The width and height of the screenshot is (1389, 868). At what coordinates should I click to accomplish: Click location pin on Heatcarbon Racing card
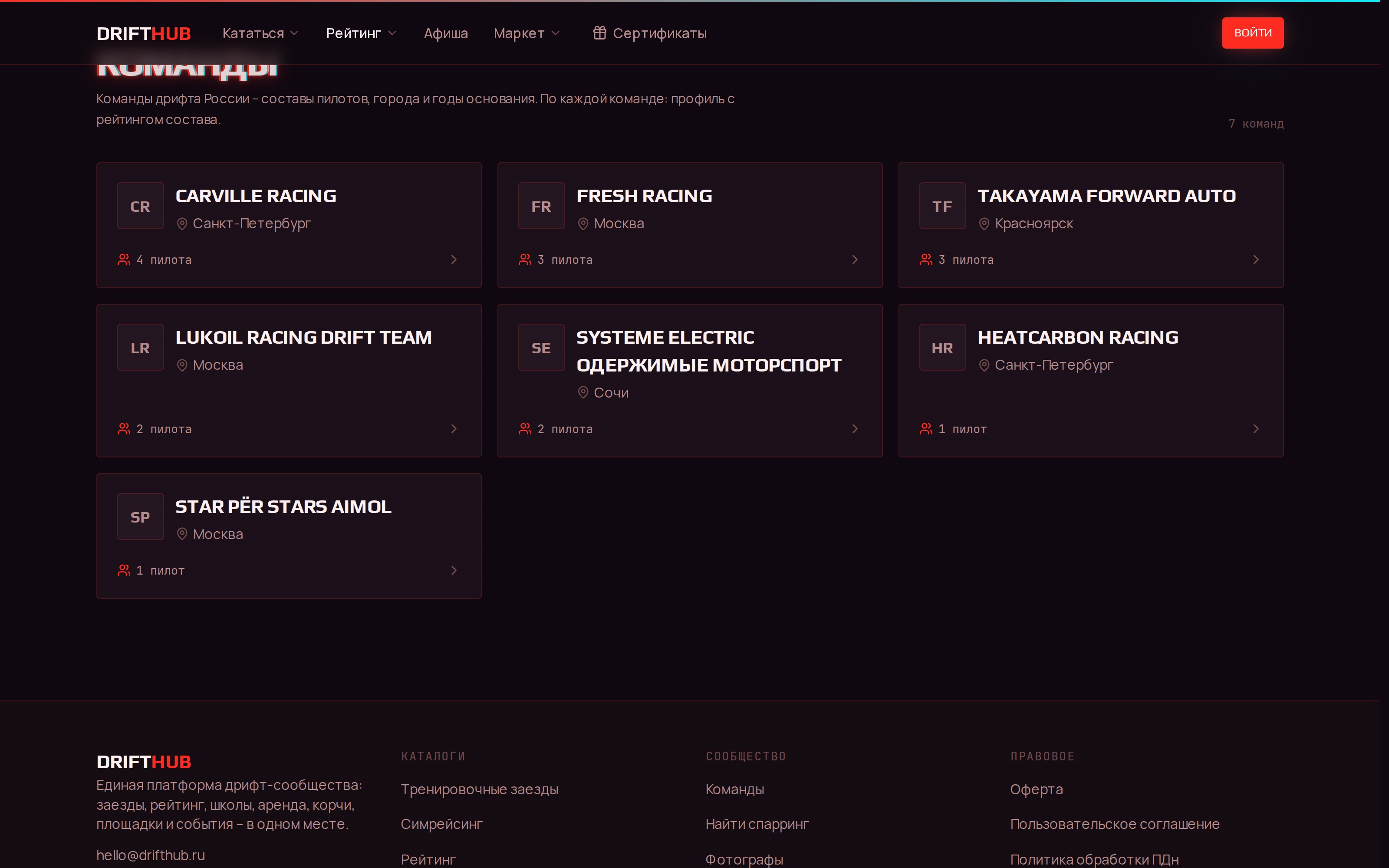tap(984, 365)
